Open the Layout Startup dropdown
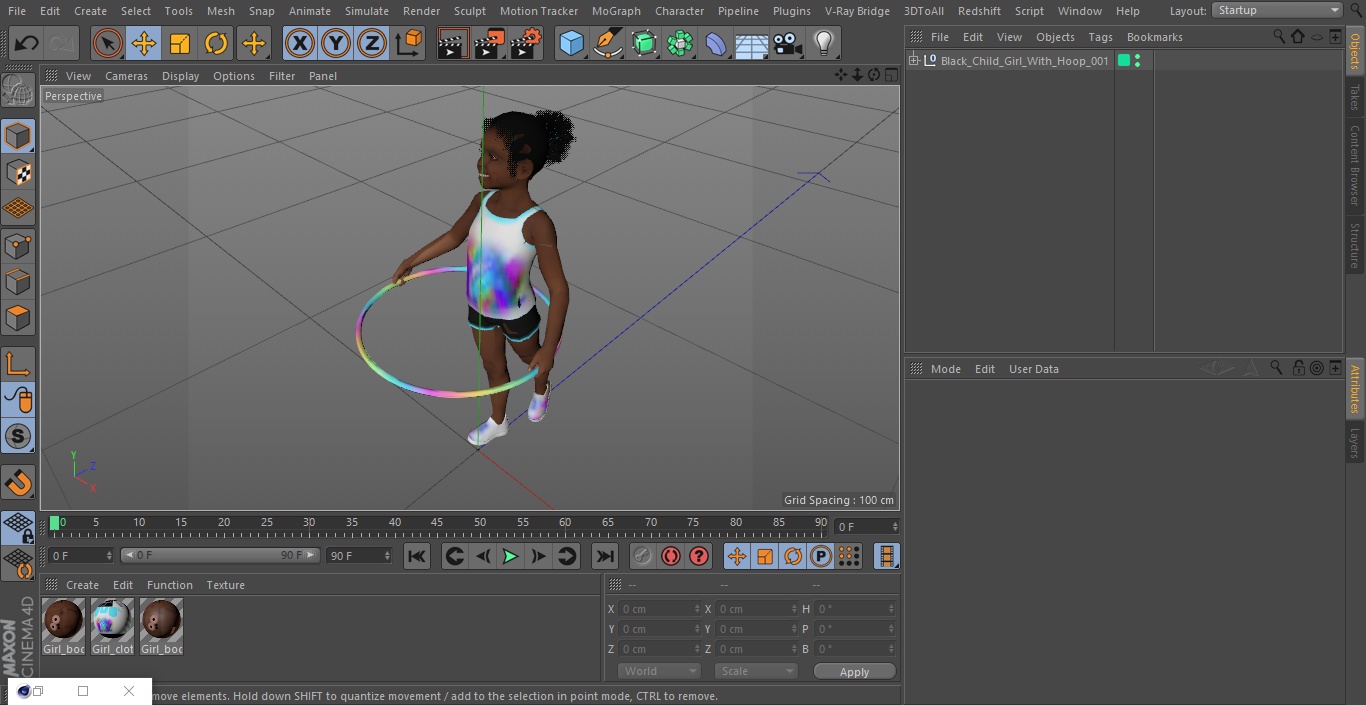This screenshot has width=1366, height=705. 1277,10
